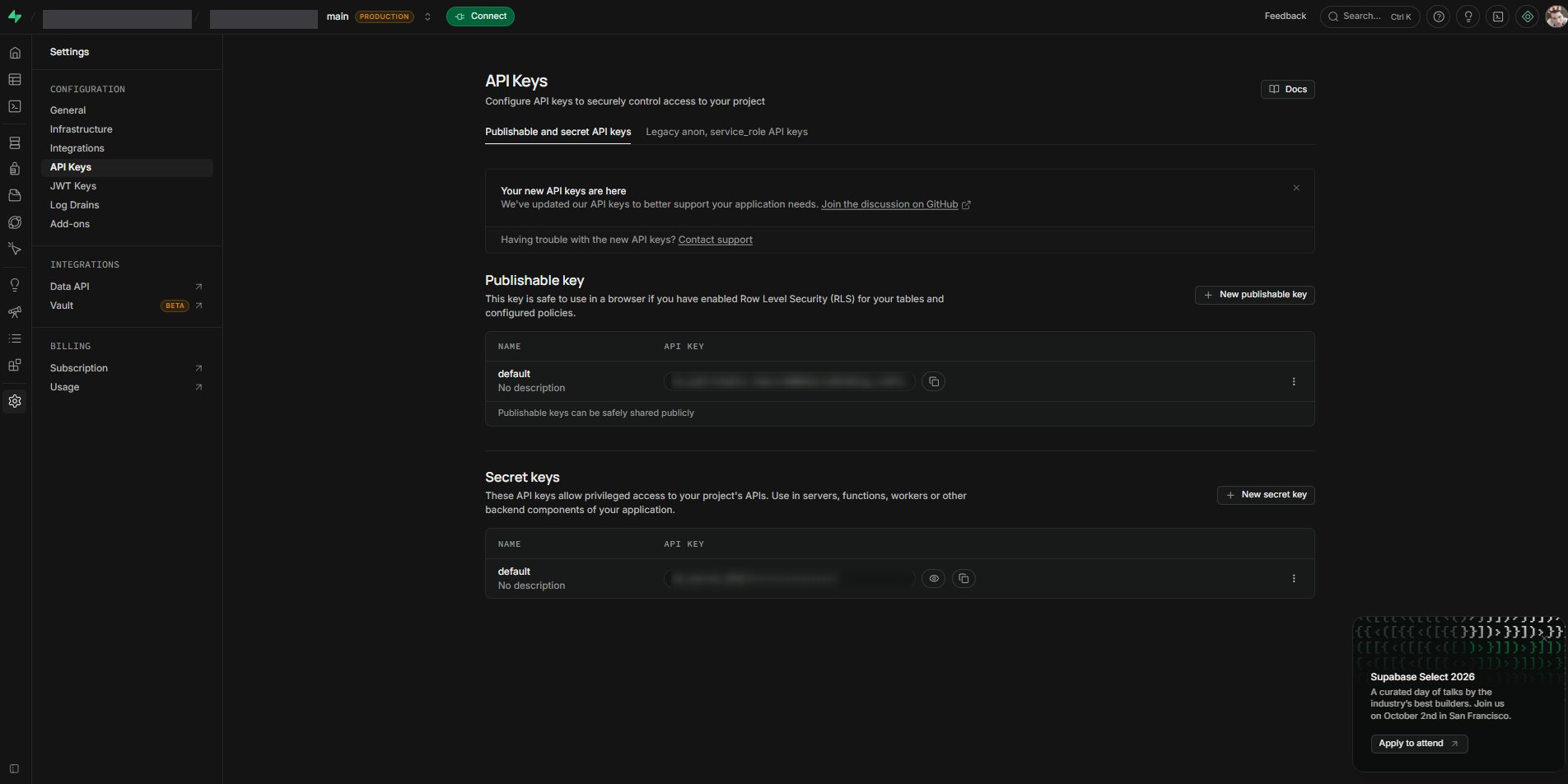
Task: Open the inline SQL editor icon in top bar
Action: [x=1497, y=16]
